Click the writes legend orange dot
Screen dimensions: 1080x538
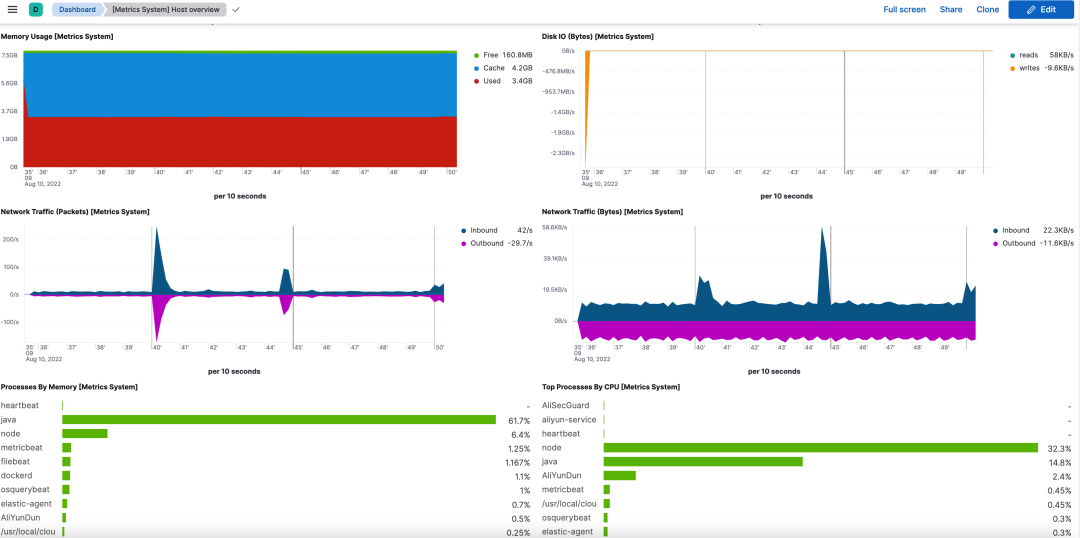point(1011,68)
